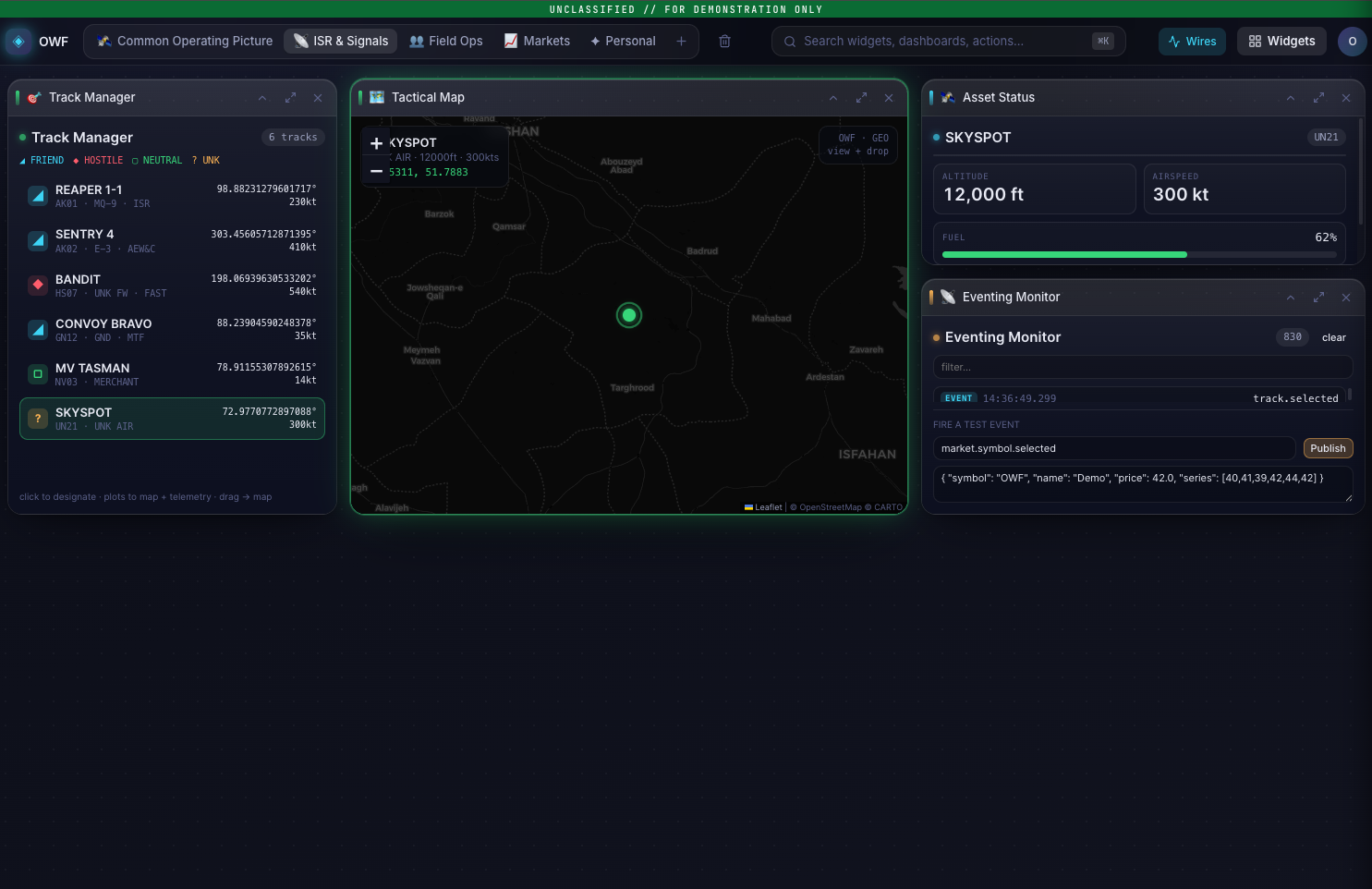Publish the test event
Screen dimensions: 1372x889
pyautogui.click(x=1328, y=448)
